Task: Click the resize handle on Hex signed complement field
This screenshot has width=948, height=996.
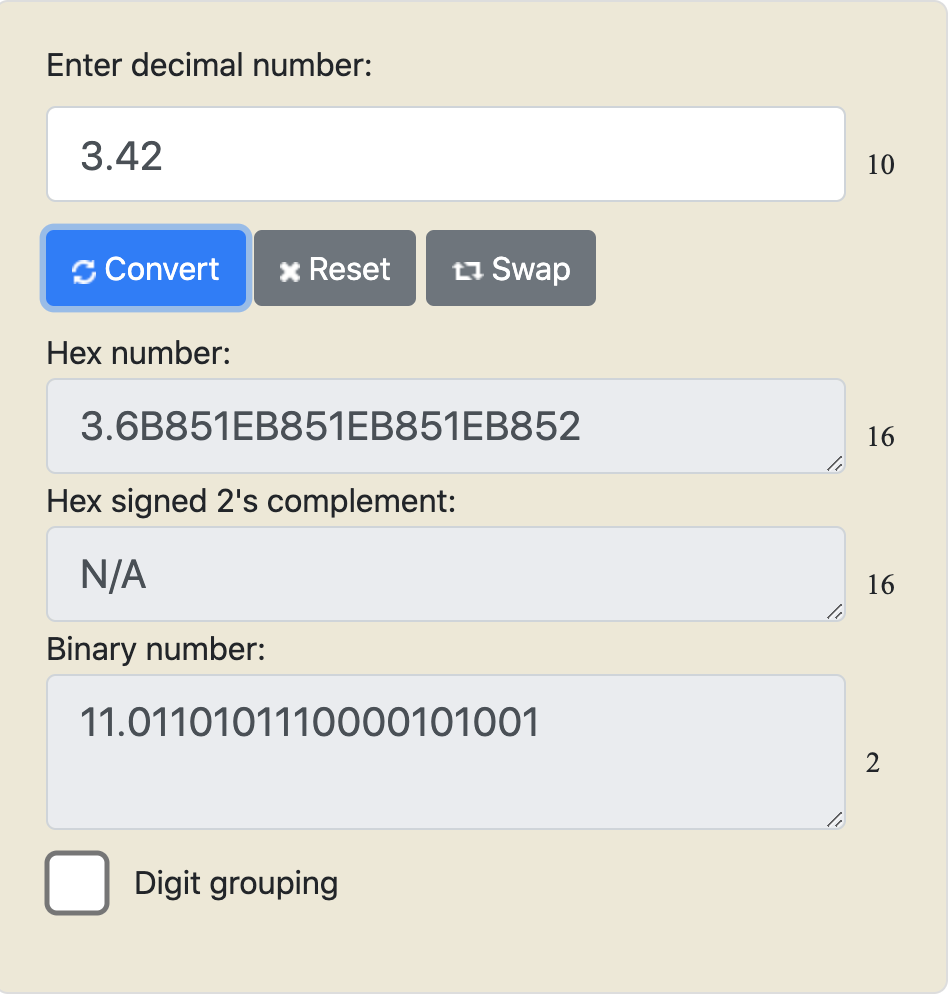Action: [836, 612]
